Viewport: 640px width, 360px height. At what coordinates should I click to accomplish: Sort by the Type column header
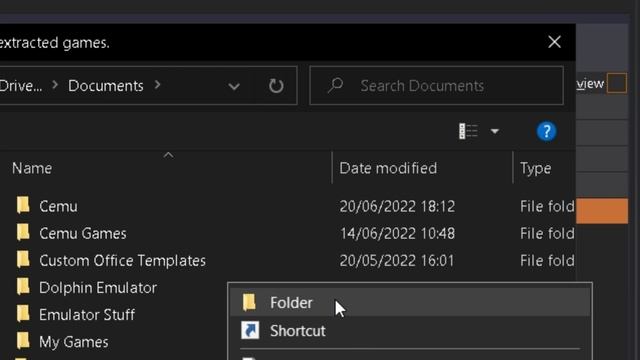[x=536, y=168]
